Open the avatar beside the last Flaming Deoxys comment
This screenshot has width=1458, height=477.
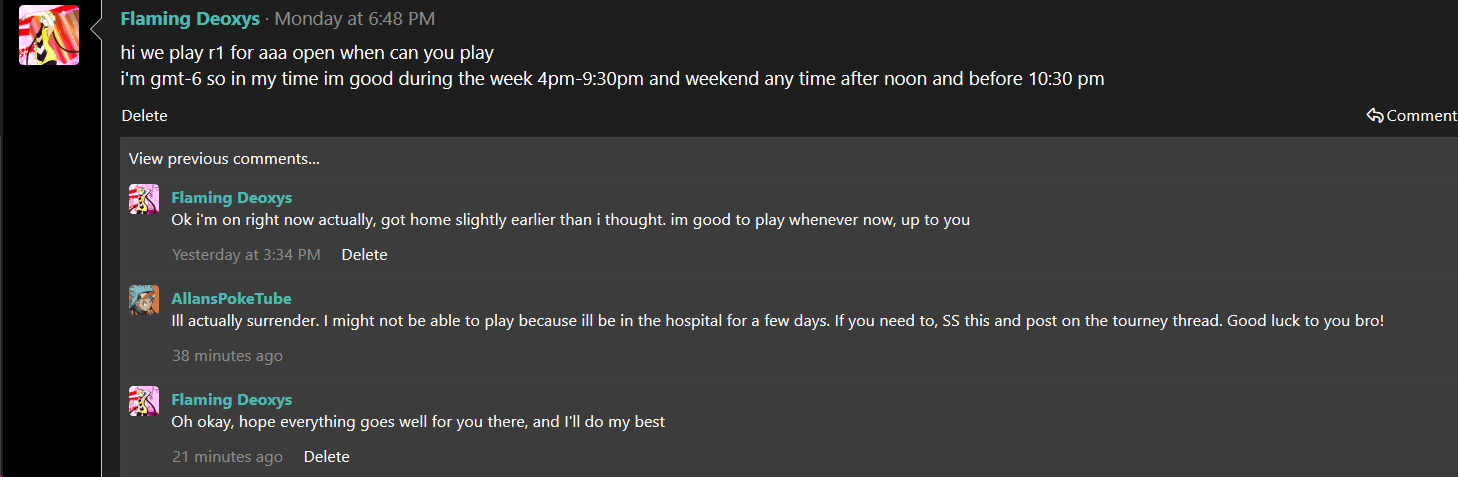coord(144,401)
